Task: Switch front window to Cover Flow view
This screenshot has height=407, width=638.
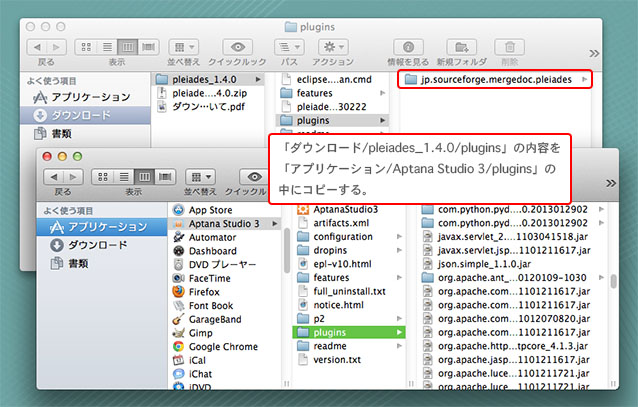Action: (165, 177)
